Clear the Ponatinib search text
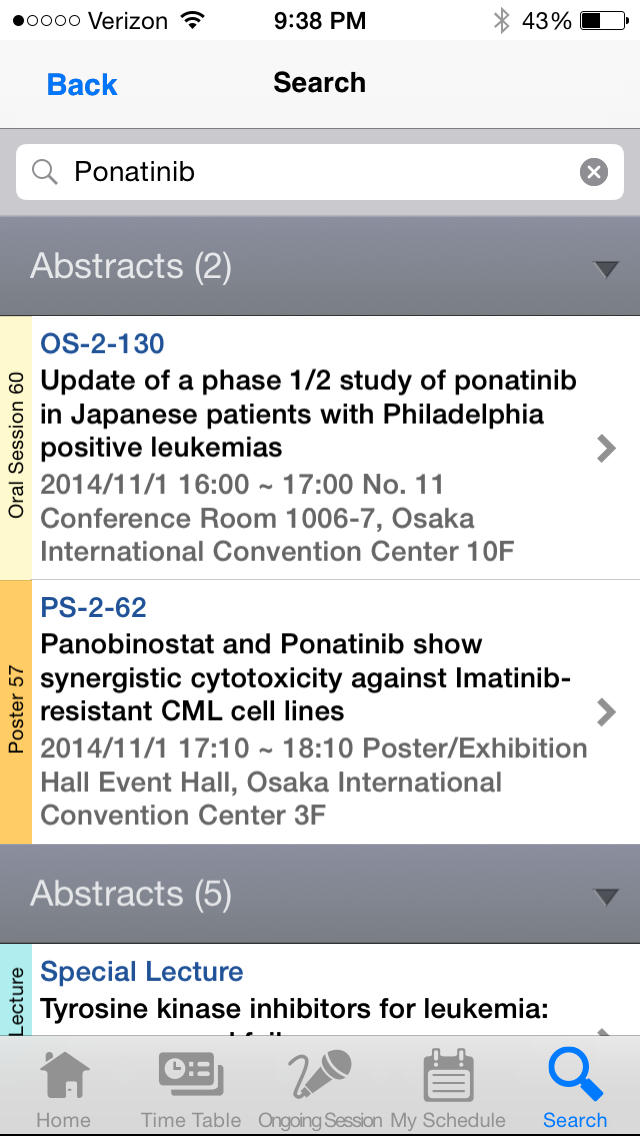640x1136 pixels. [594, 172]
